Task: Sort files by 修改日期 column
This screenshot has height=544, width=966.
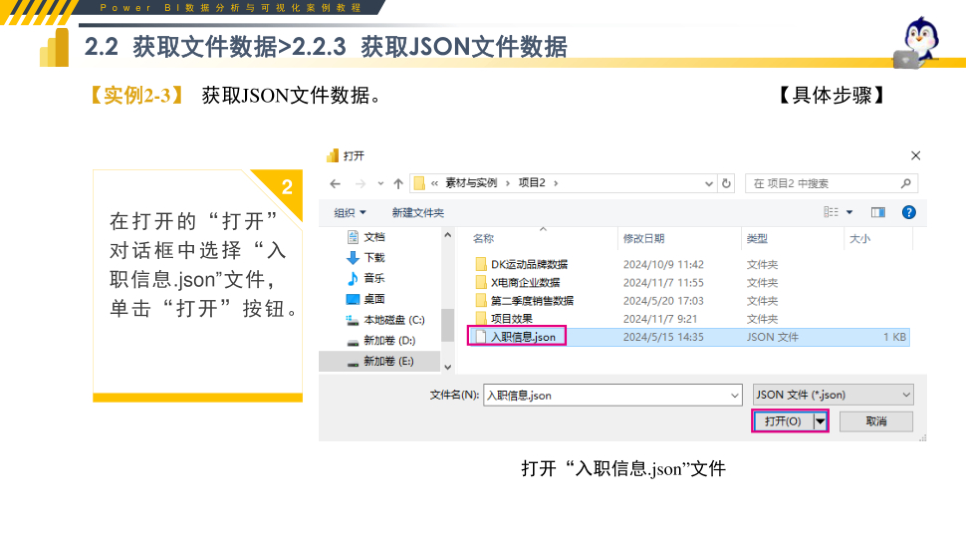Action: coord(644,238)
